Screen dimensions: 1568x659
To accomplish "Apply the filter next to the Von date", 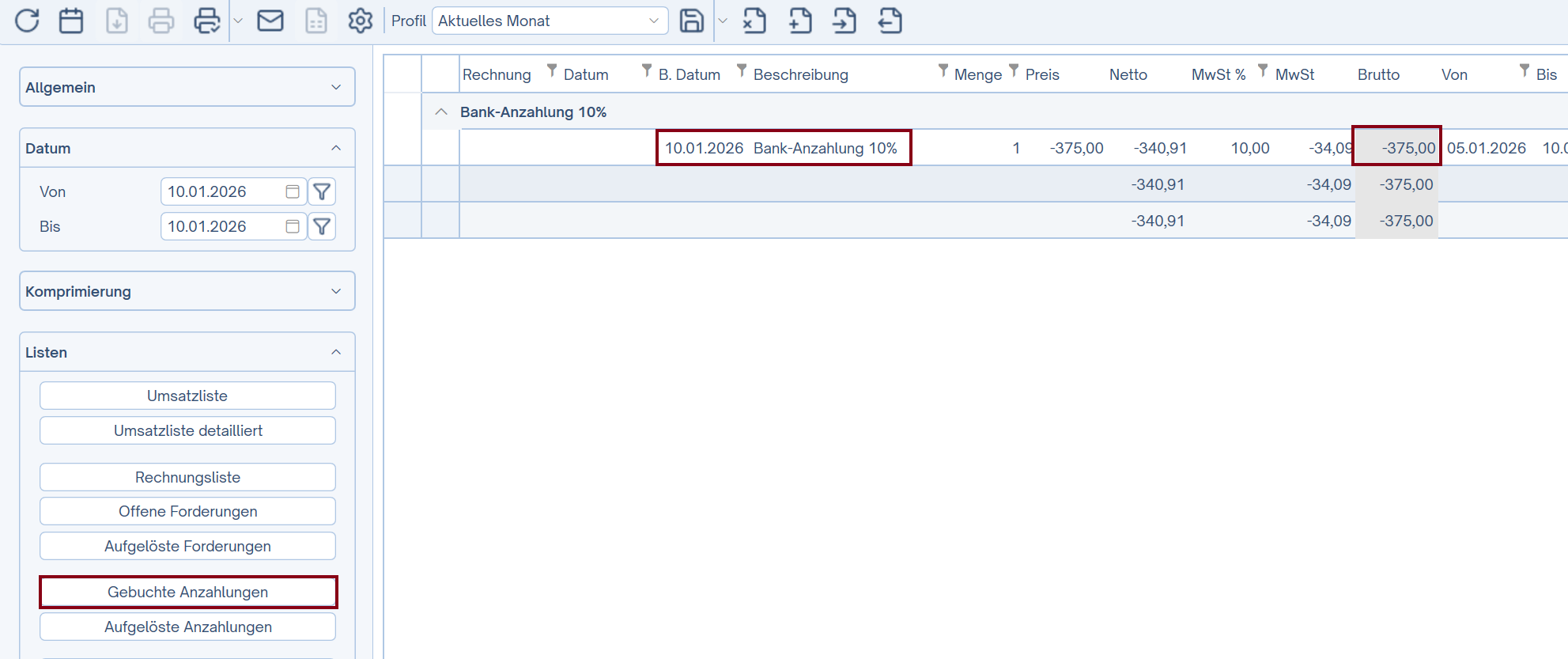I will [x=322, y=191].
